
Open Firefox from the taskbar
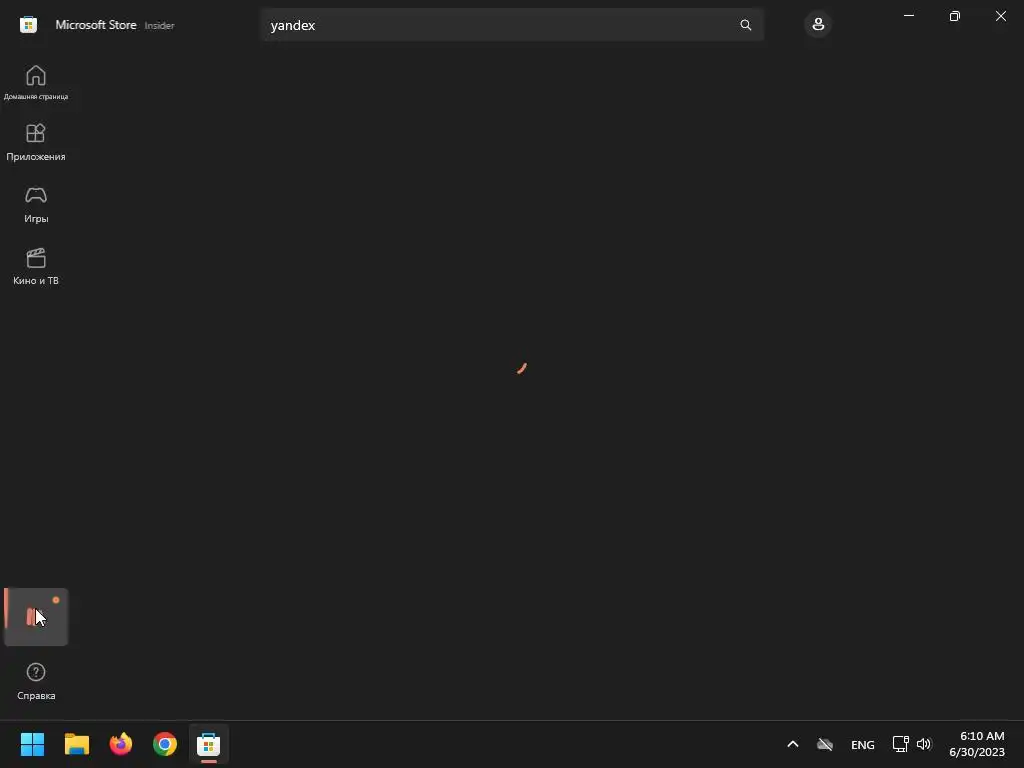coord(121,744)
